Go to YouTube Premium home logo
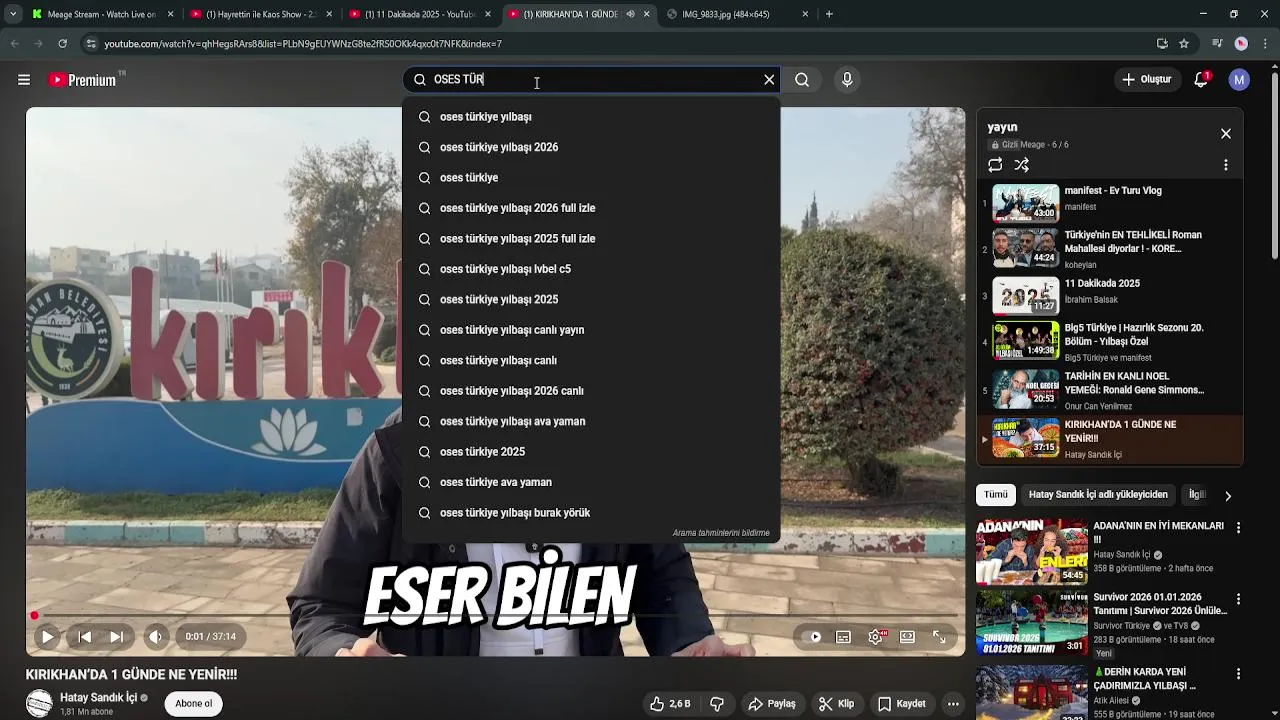Viewport: 1280px width, 720px height. [84, 80]
